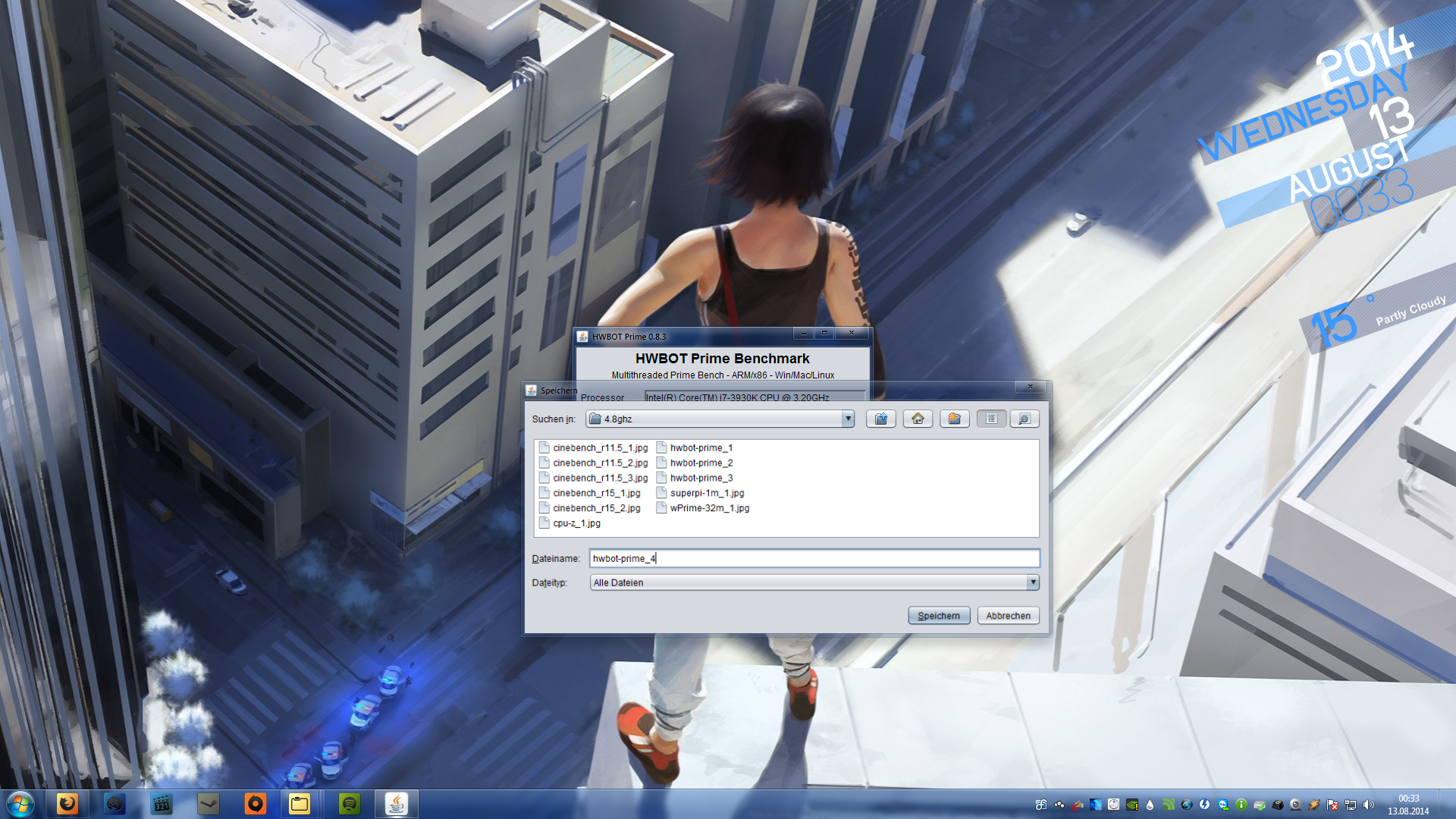This screenshot has width=1456, height=819.
Task: Click the blue circular lightning tray icon
Action: [1204, 805]
